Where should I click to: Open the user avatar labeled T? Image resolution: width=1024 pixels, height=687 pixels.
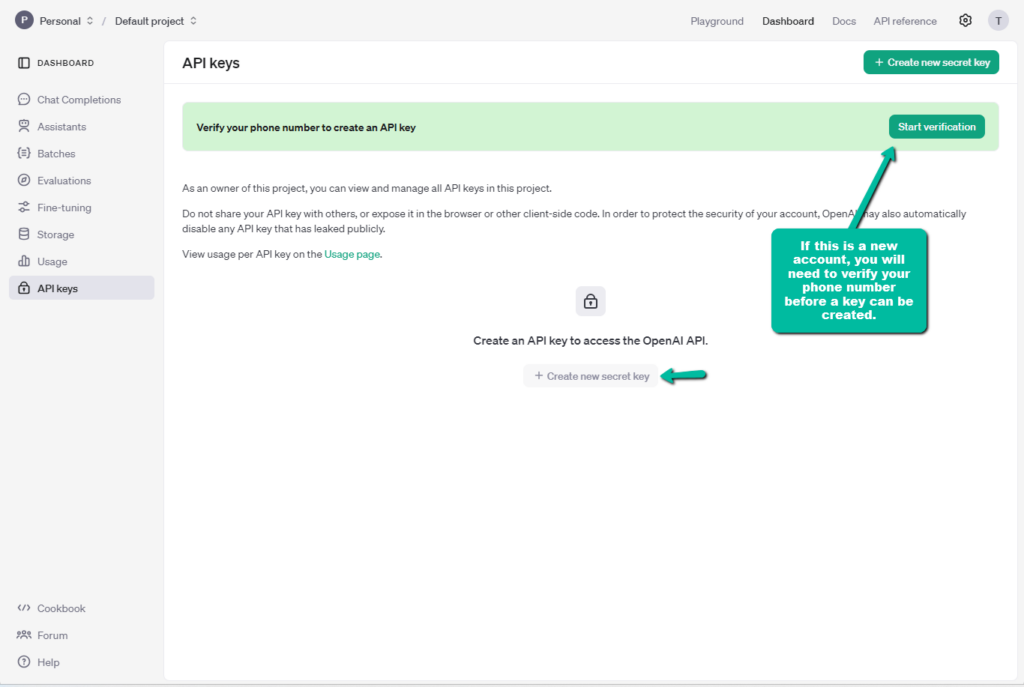tap(998, 20)
